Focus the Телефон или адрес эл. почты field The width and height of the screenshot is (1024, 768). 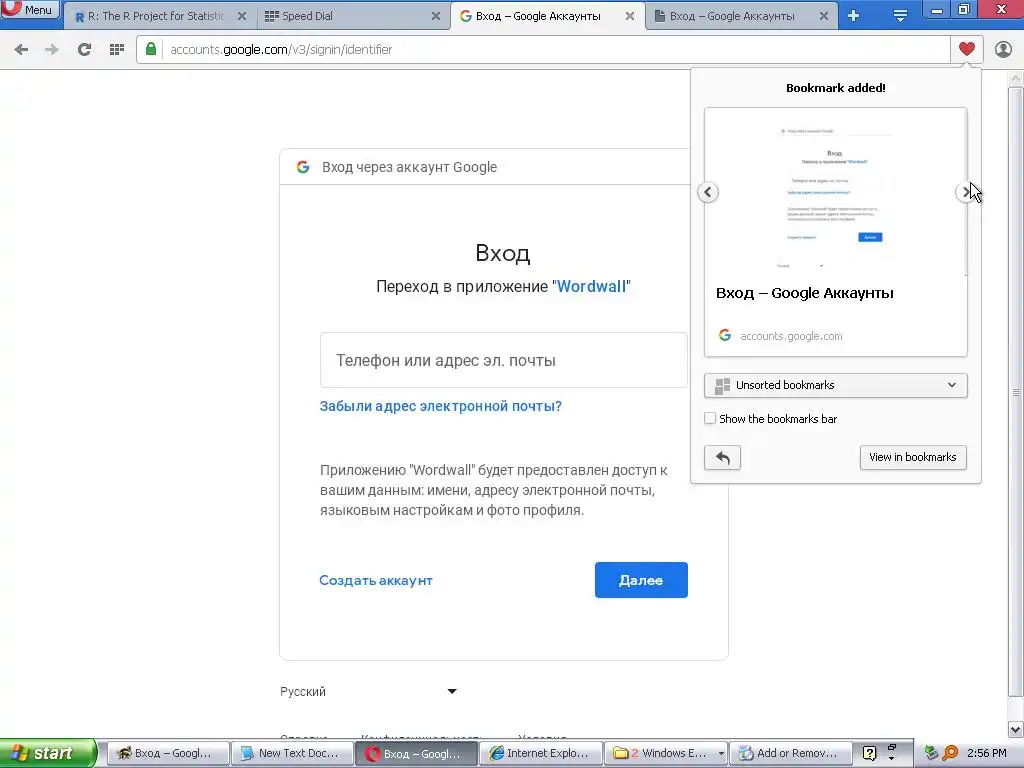click(504, 360)
